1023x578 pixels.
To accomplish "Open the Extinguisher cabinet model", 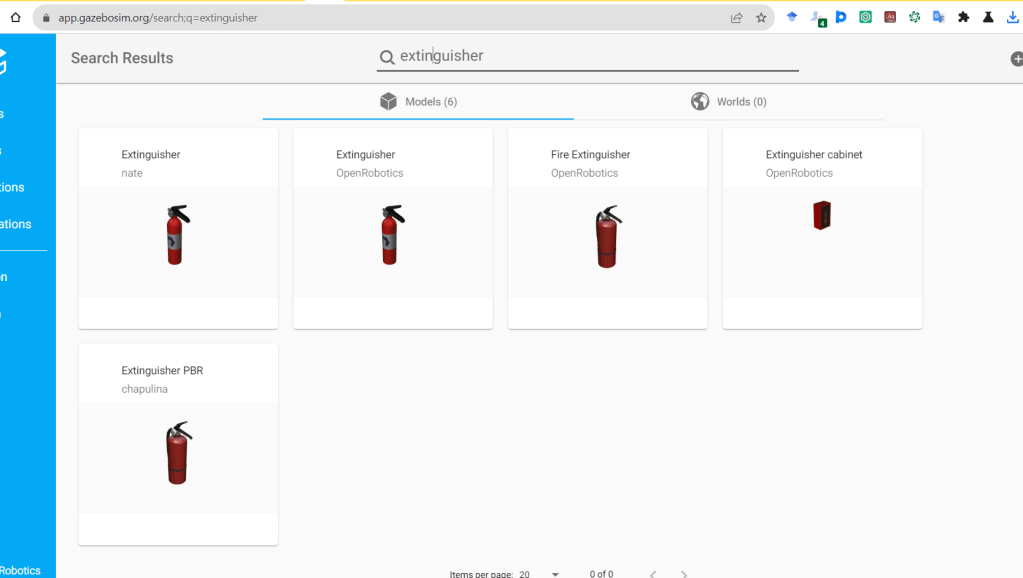I will click(822, 228).
